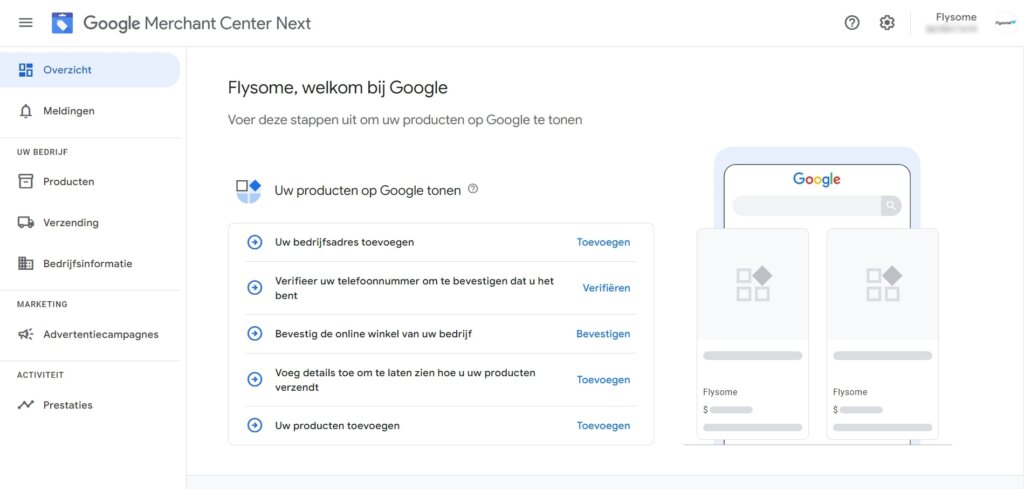Click the Flysome account name at top right
Screen dimensions: 1024x489
point(955,18)
